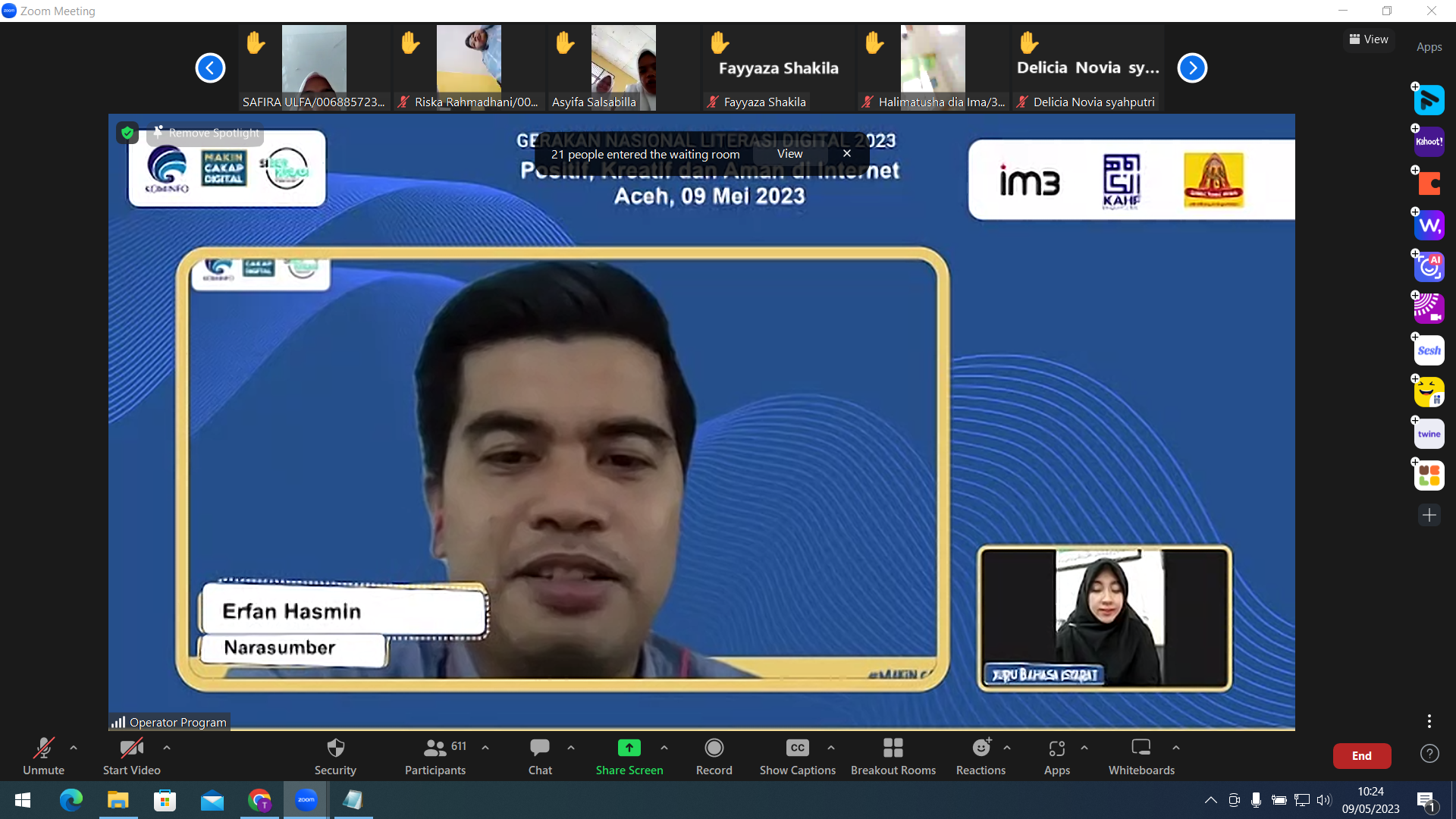Screen dimensions: 1456x819
Task: Open the help question mark icon
Action: [x=1429, y=754]
